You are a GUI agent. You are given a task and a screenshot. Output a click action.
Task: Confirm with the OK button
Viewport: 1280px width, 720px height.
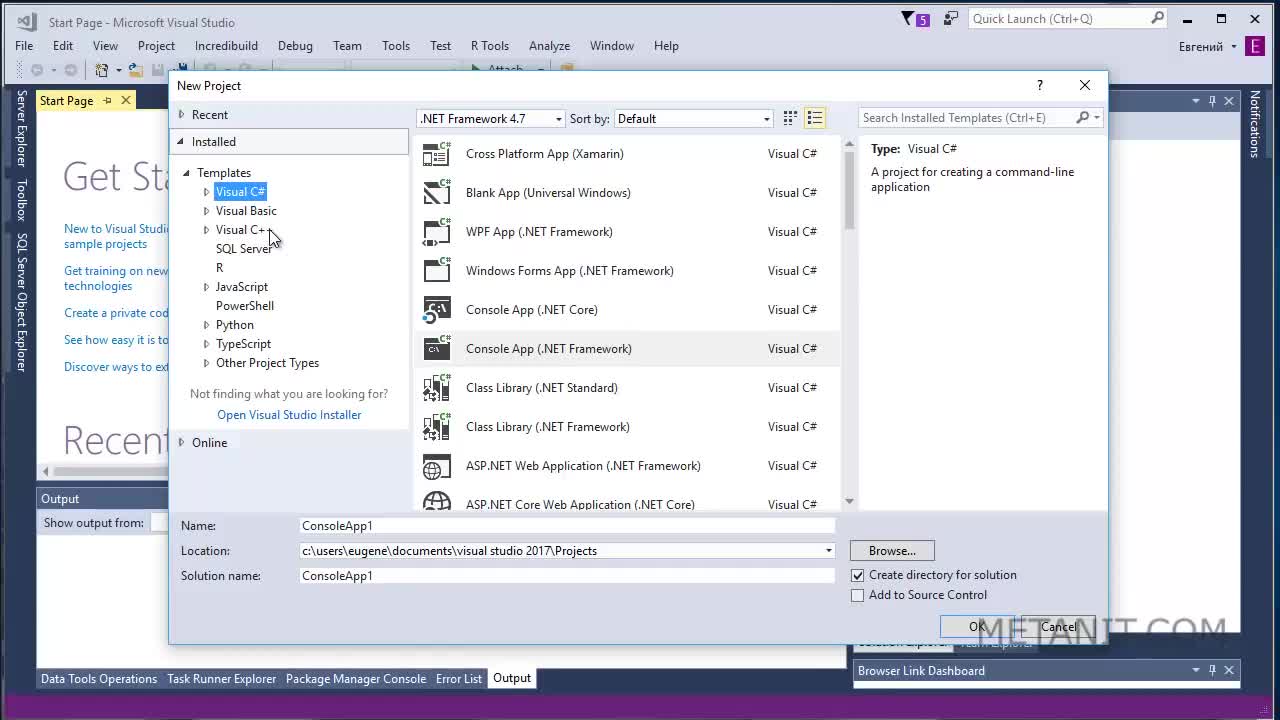(x=977, y=627)
